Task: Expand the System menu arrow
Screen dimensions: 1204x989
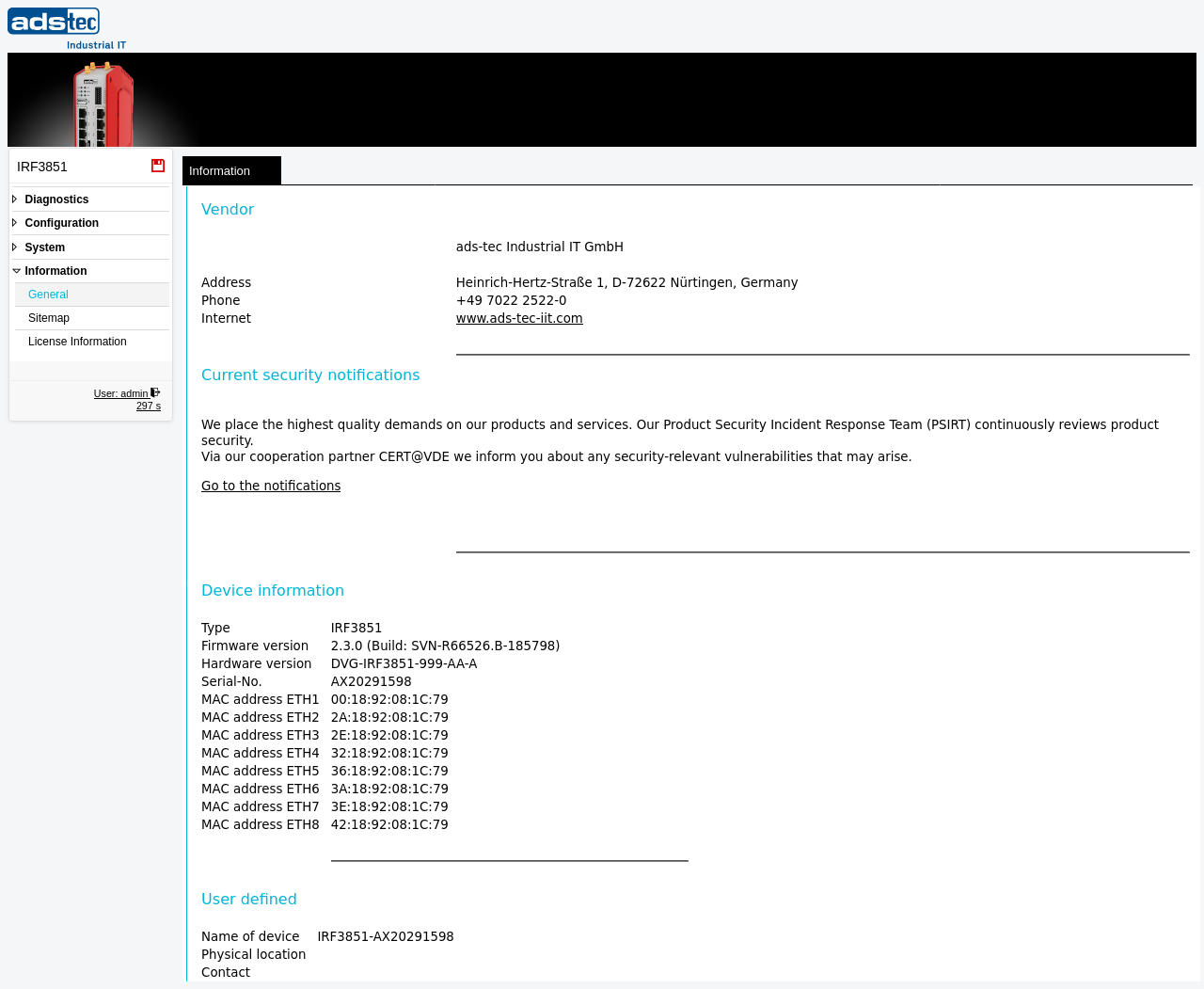Action: point(15,247)
